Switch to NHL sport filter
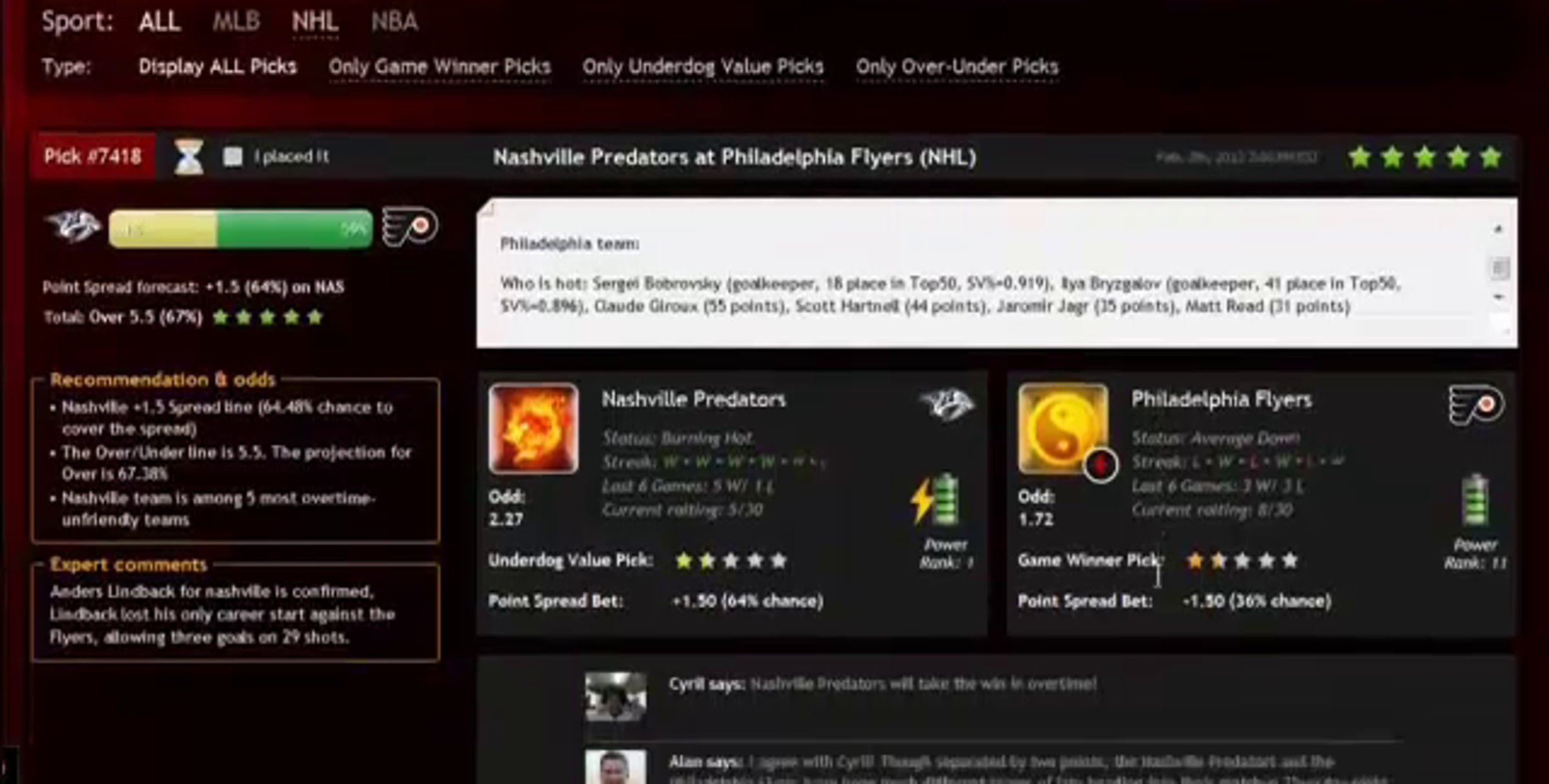 pyautogui.click(x=315, y=22)
